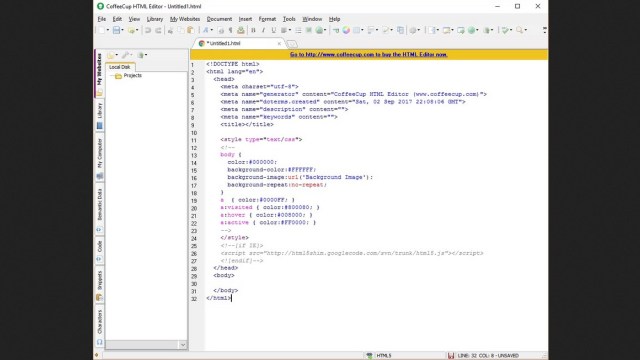The height and width of the screenshot is (360, 640).
Task: Select the Projects folder
Action: (x=133, y=76)
